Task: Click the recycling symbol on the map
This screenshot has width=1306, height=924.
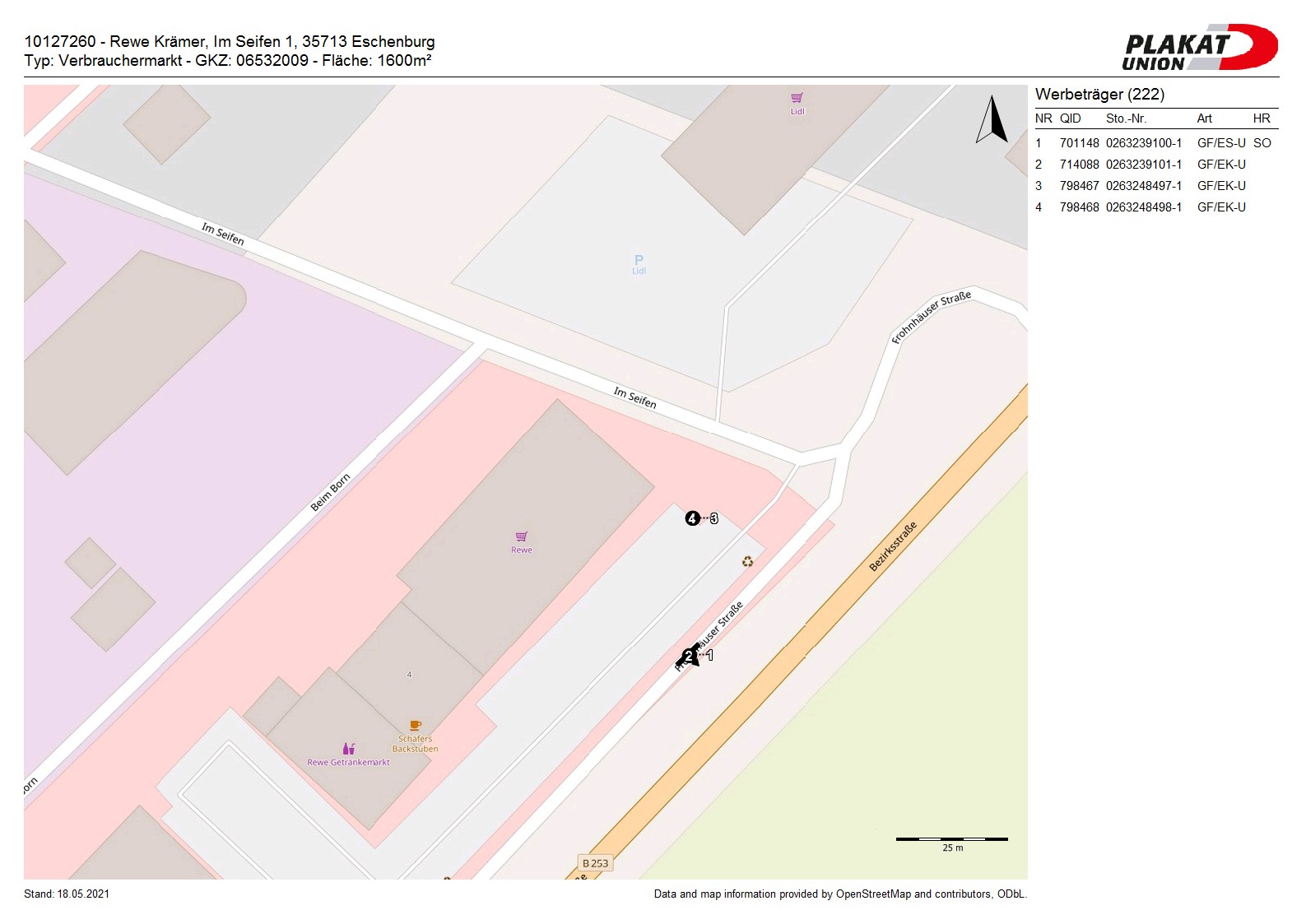Action: pos(747,562)
